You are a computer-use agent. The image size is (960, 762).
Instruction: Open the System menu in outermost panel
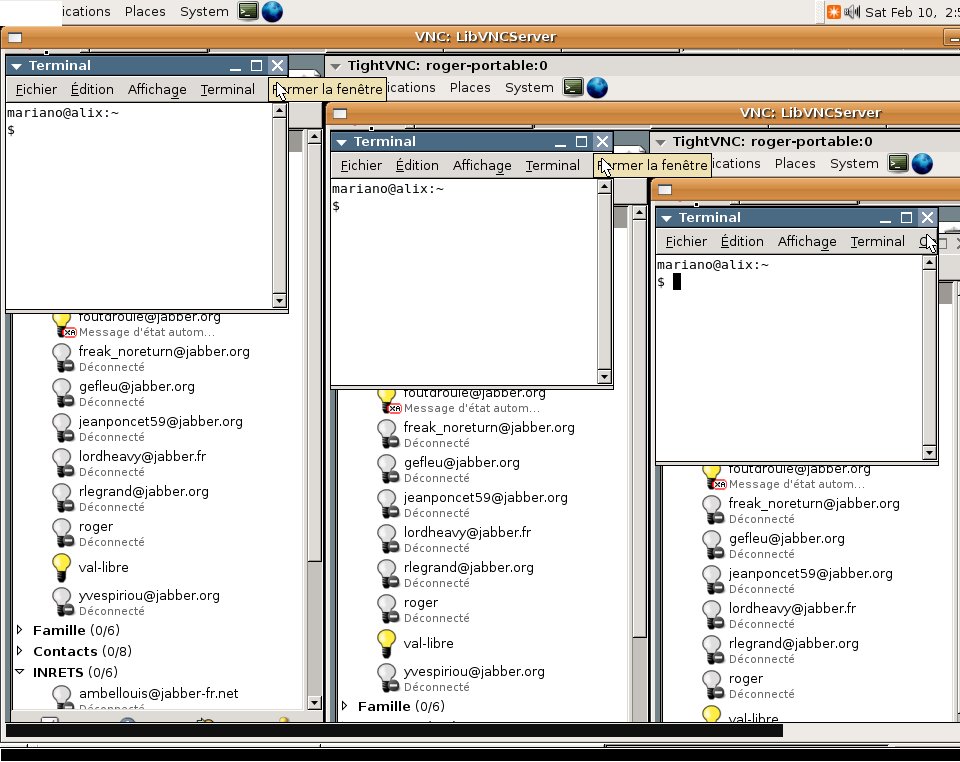pos(204,12)
